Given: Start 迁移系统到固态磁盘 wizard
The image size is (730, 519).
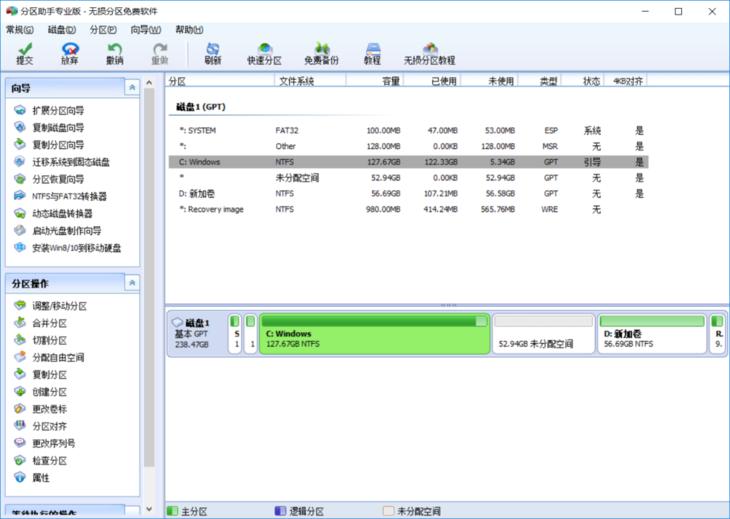Looking at the screenshot, I should [62, 162].
